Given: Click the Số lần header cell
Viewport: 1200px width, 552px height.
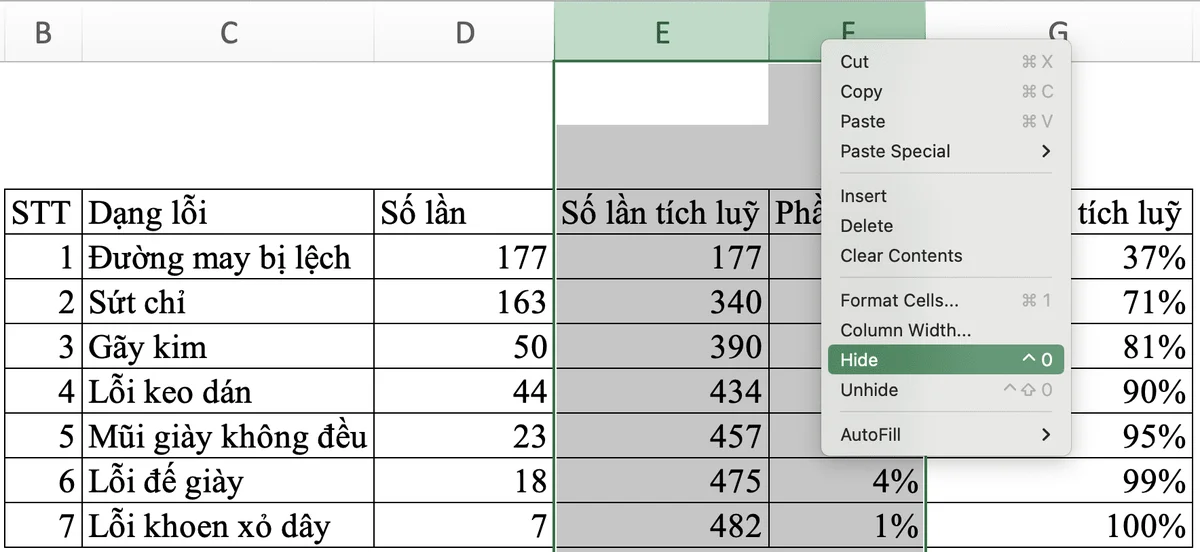Looking at the screenshot, I should click(x=464, y=212).
